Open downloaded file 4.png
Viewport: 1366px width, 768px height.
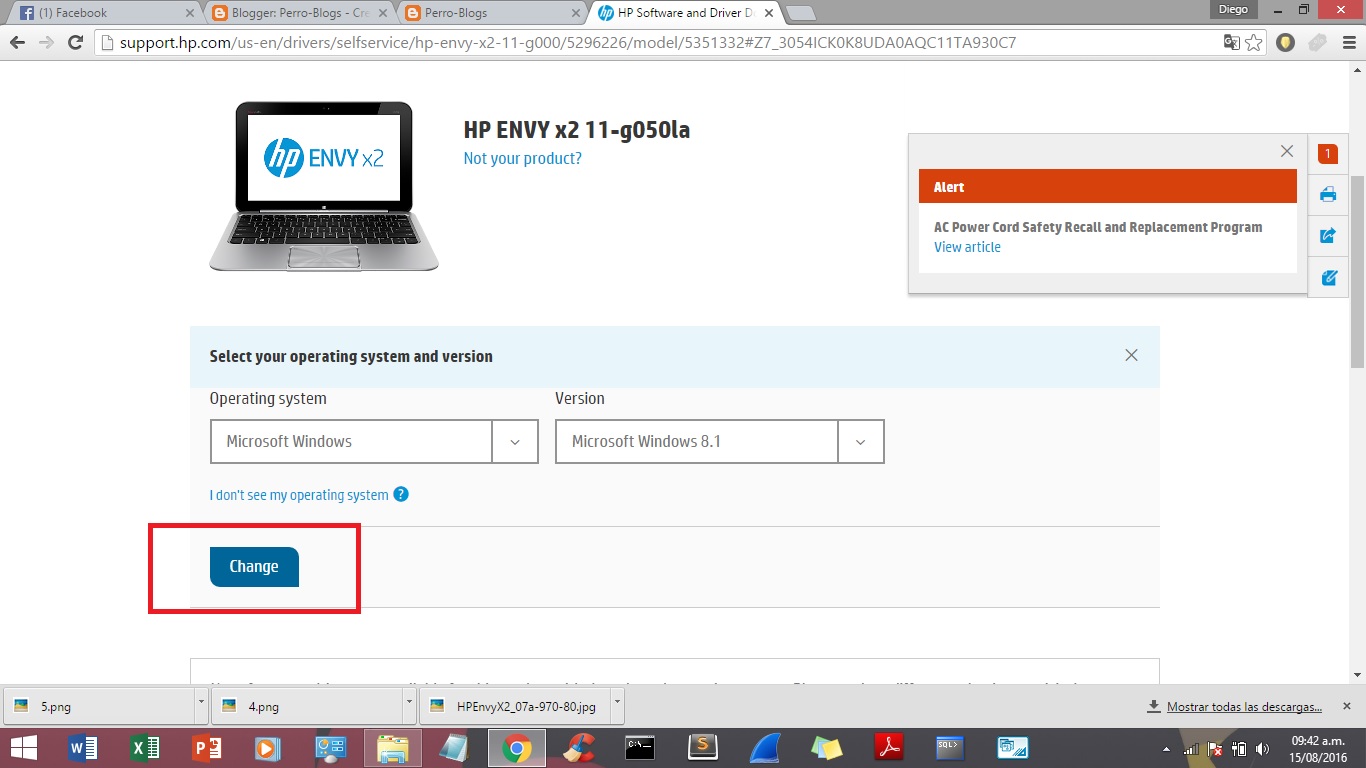point(308,706)
